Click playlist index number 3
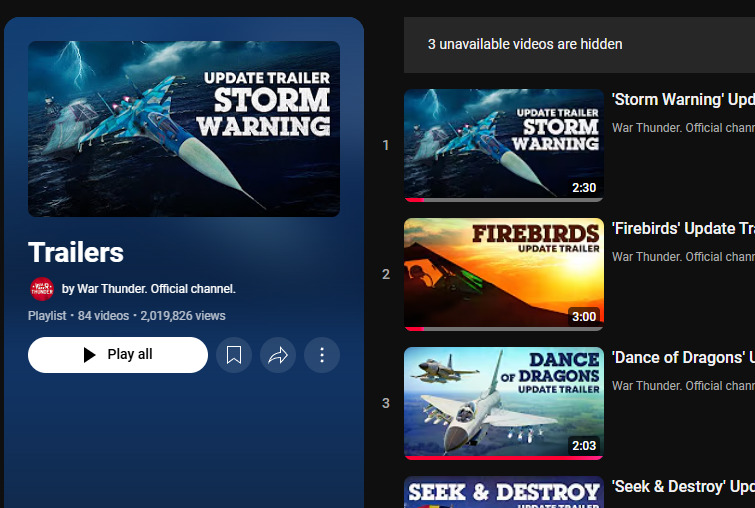This screenshot has height=508, width=755. tap(386, 404)
